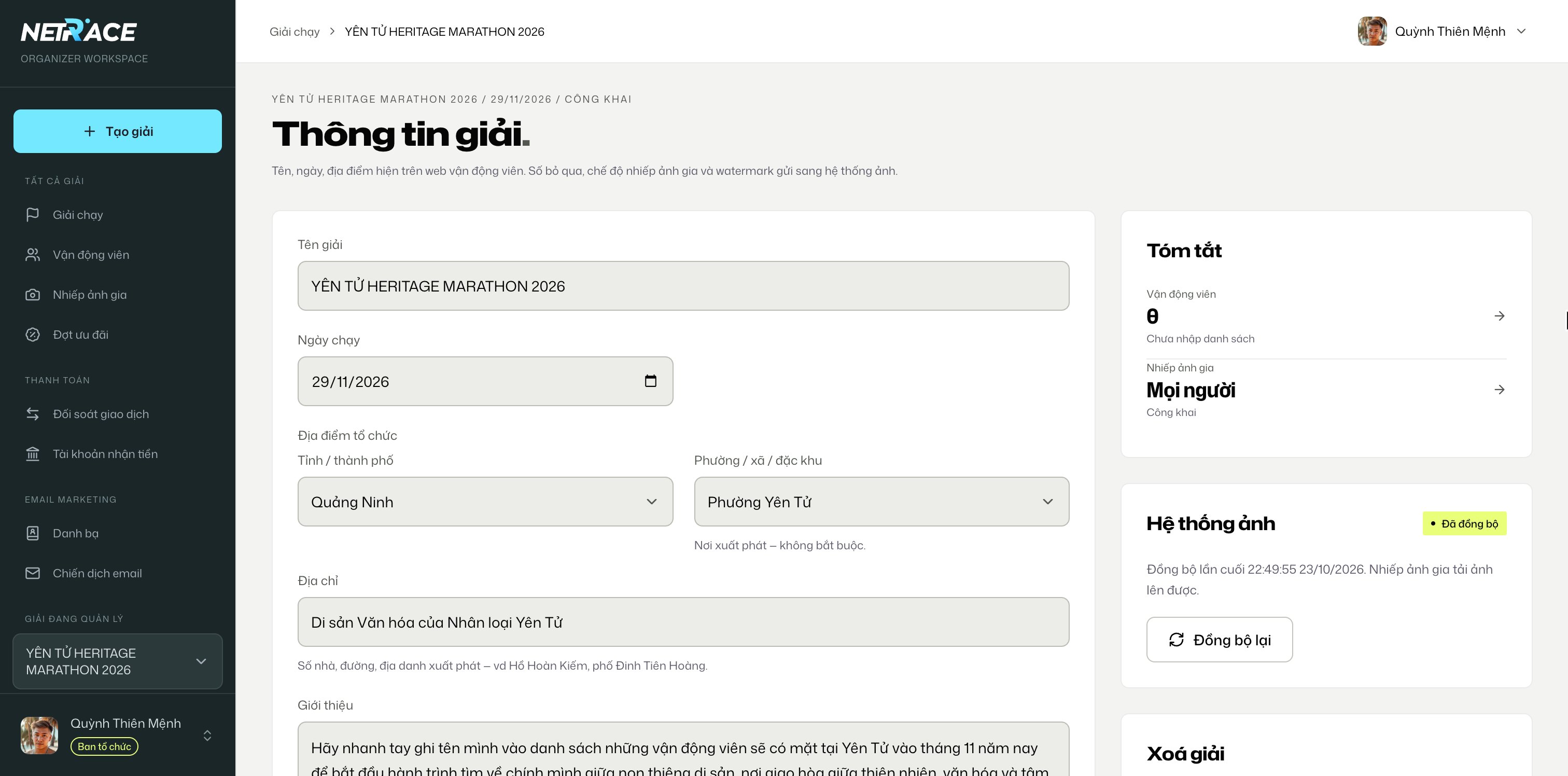Go to Giải chạy breadcrumb link
Screen dimensions: 1568x776
pos(295,32)
